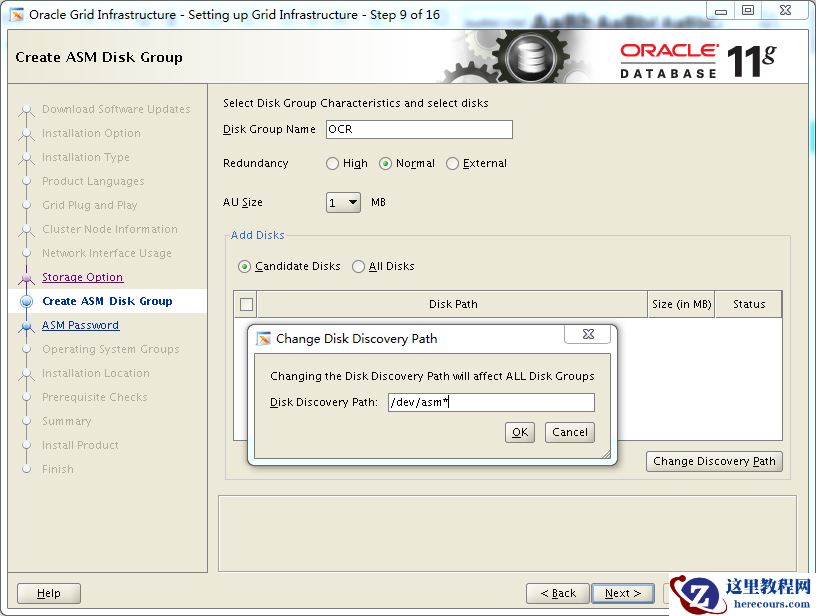816x616 pixels.
Task: Click the Status column header
Action: tap(749, 304)
